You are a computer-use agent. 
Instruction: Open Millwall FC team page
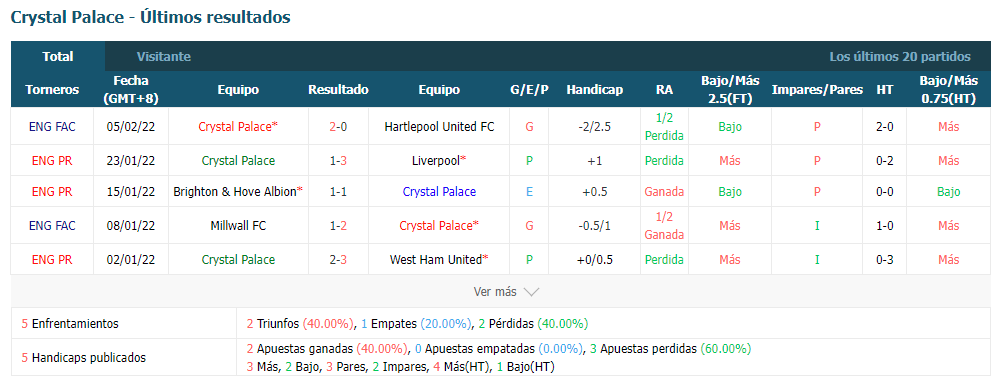[x=238, y=226]
